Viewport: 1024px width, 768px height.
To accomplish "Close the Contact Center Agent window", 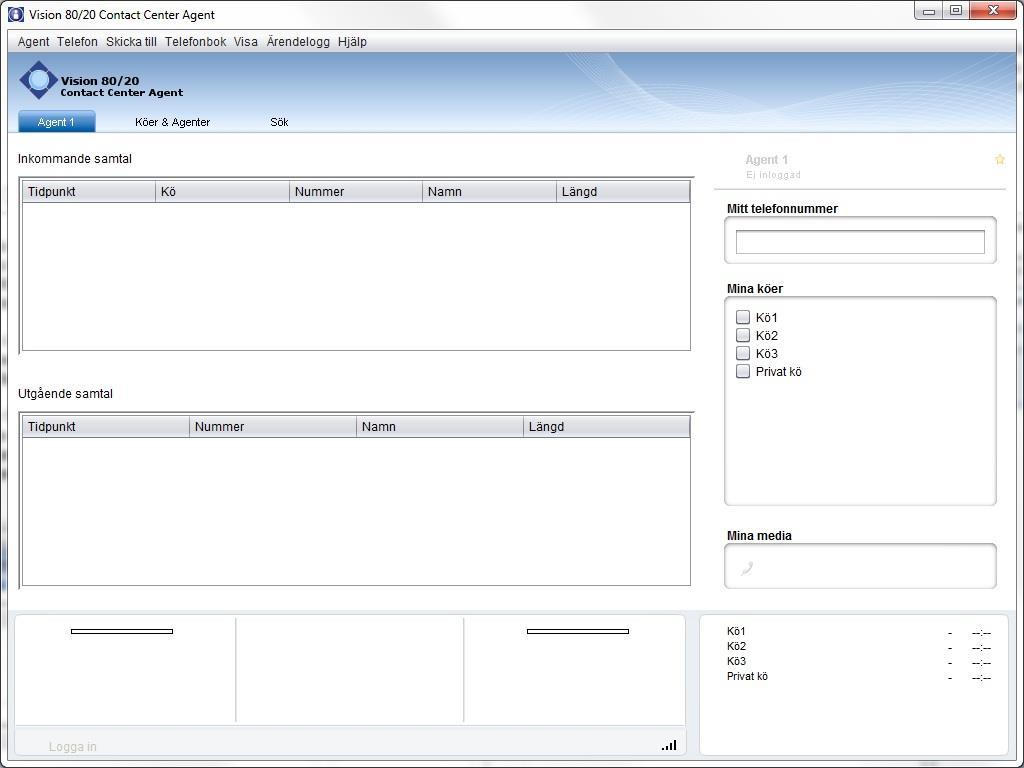I will point(993,10).
